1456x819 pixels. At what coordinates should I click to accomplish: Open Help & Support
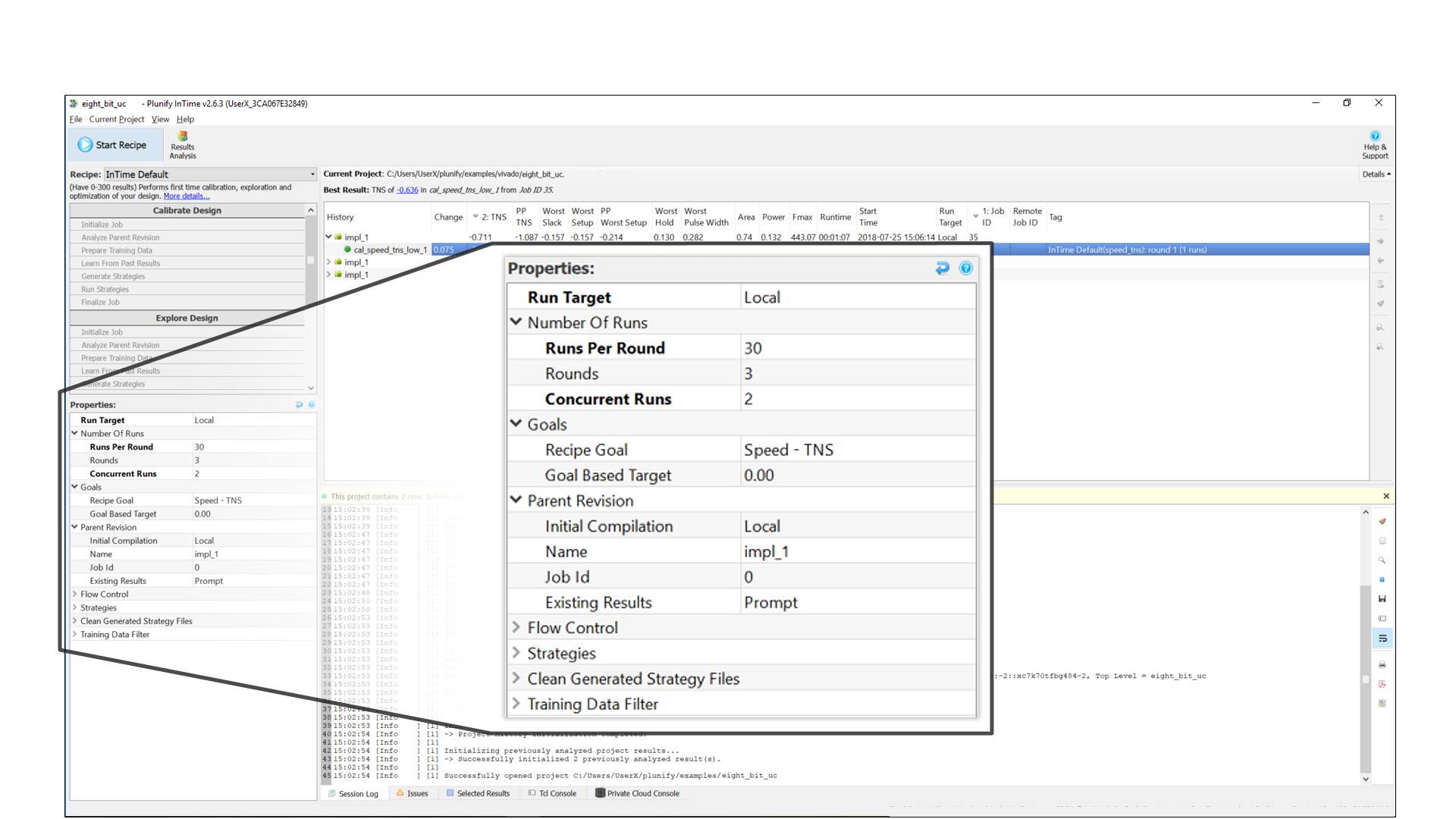1375,146
